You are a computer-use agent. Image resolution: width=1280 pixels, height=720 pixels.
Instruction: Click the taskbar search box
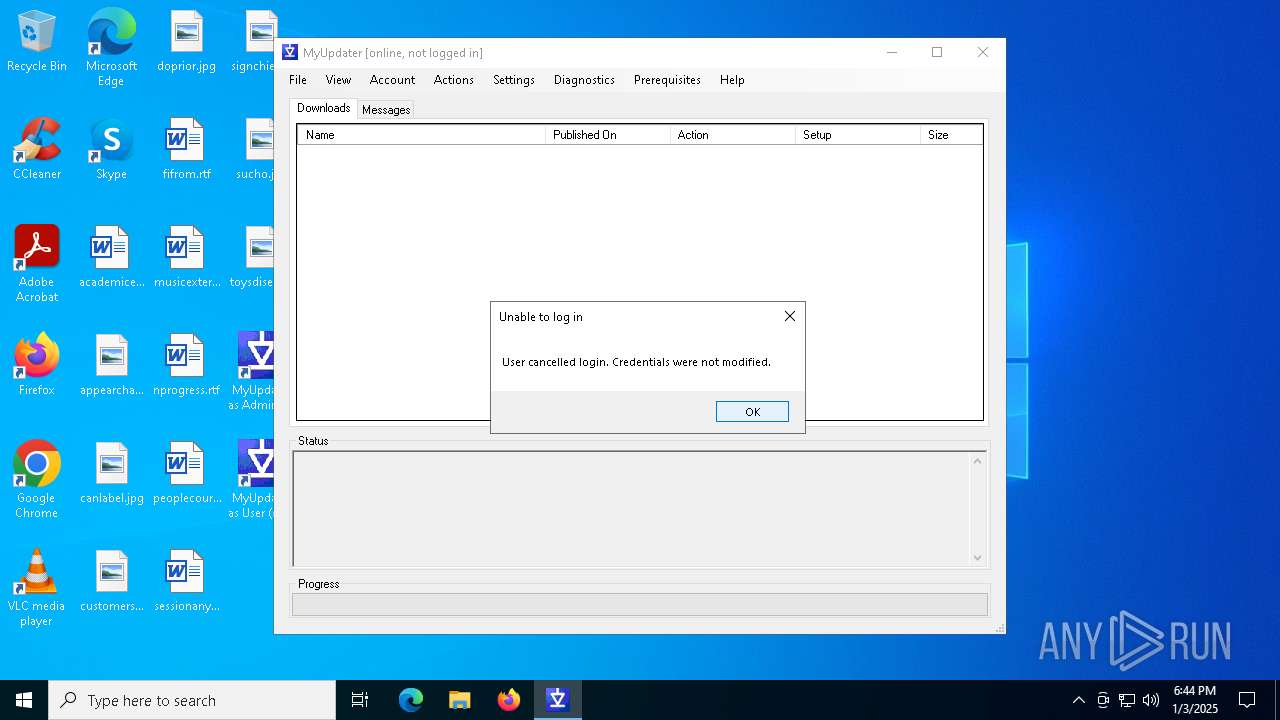click(x=192, y=700)
